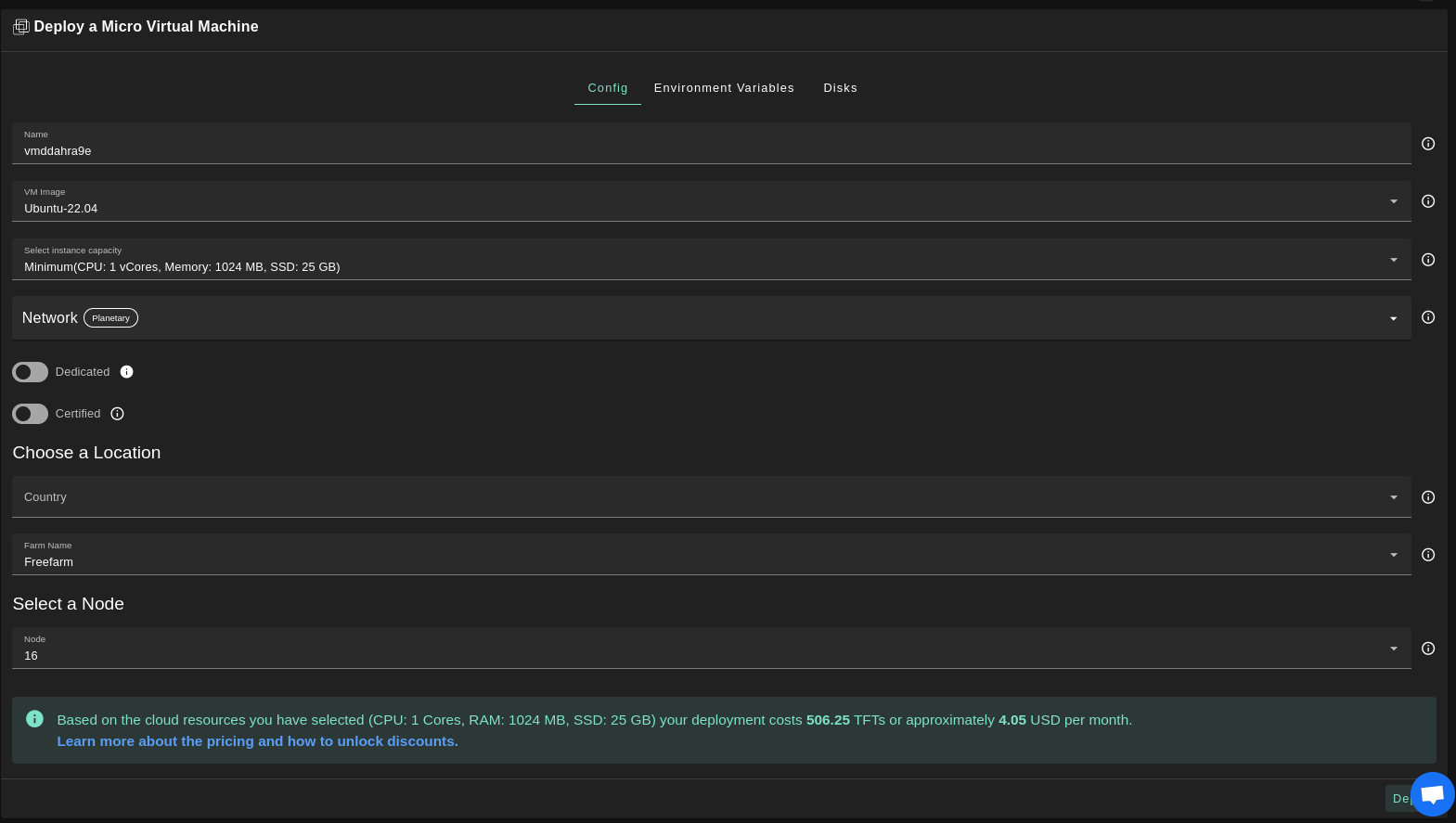Switch to Environment Variables tab
This screenshot has width=1456, height=823.
(724, 88)
